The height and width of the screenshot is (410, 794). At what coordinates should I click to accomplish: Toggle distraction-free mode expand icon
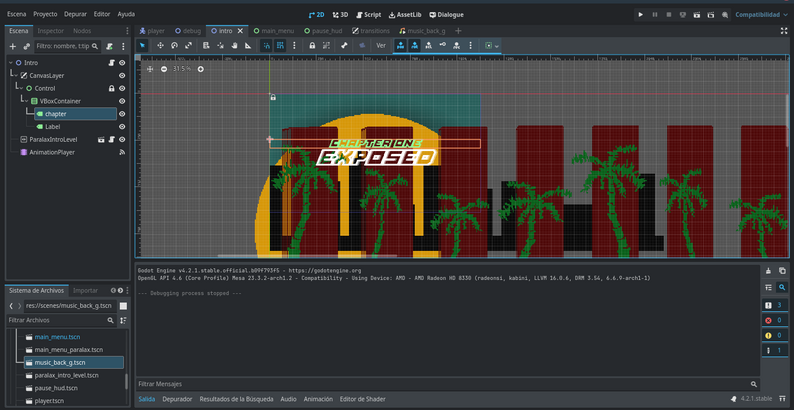click(783, 31)
